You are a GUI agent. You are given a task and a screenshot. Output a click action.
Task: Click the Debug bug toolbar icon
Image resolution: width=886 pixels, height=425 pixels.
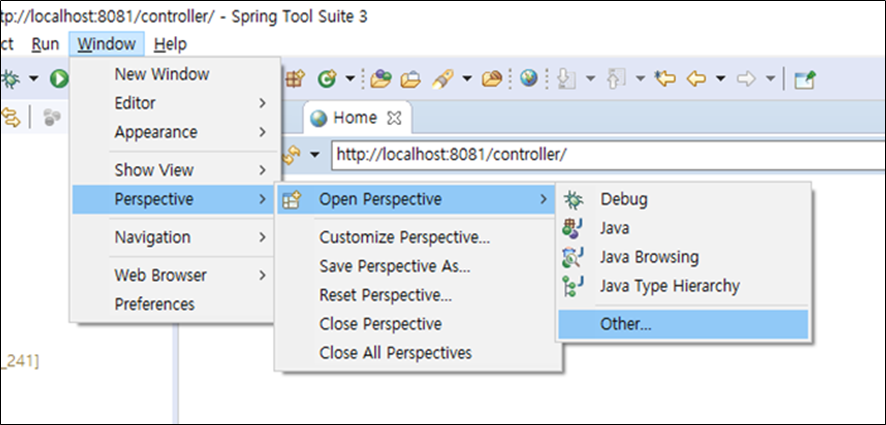pos(10,79)
